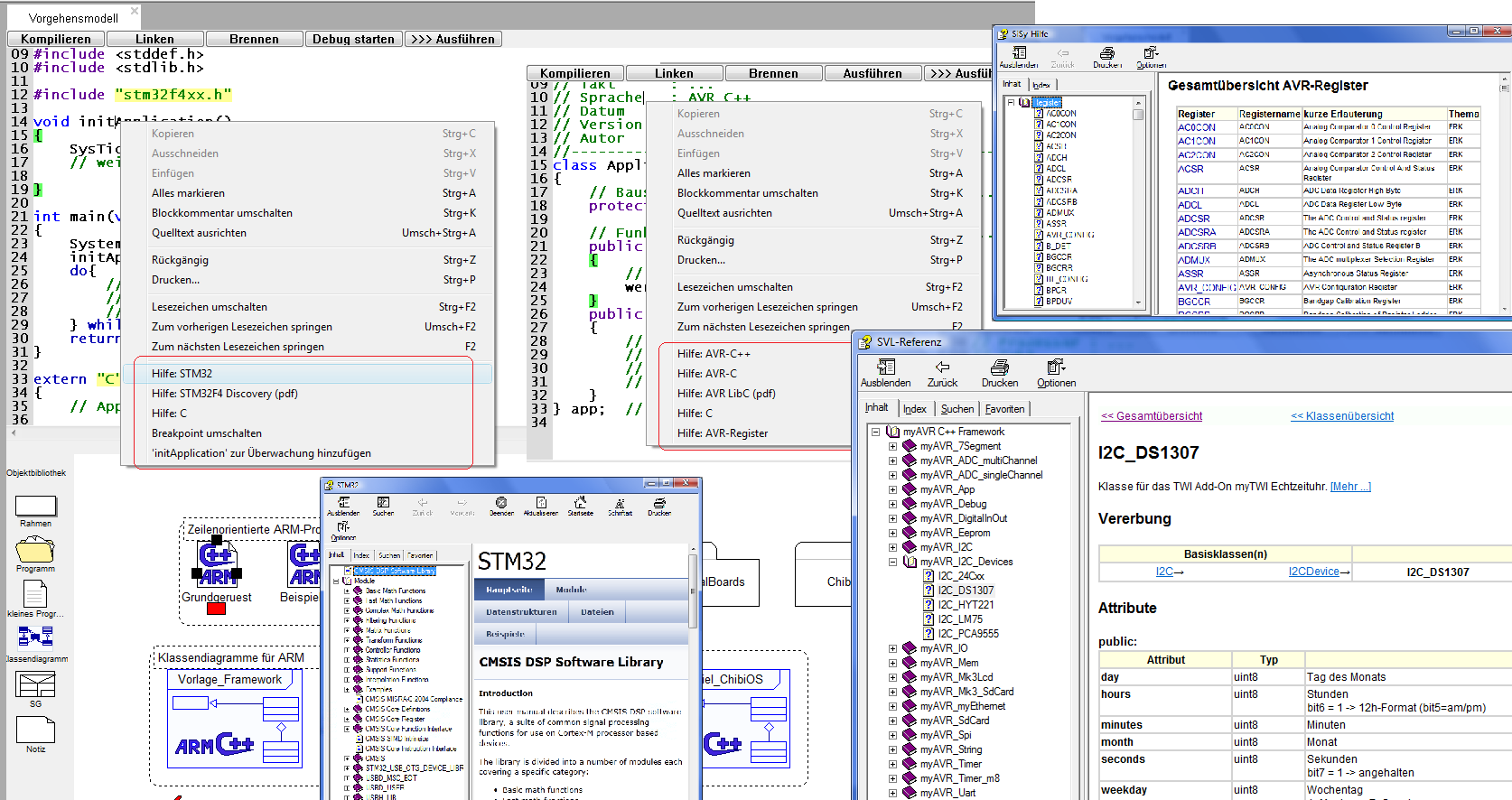Click Ausblenden icon in the SiSy Hilfe window
The height and width of the screenshot is (800, 1512).
(1019, 53)
